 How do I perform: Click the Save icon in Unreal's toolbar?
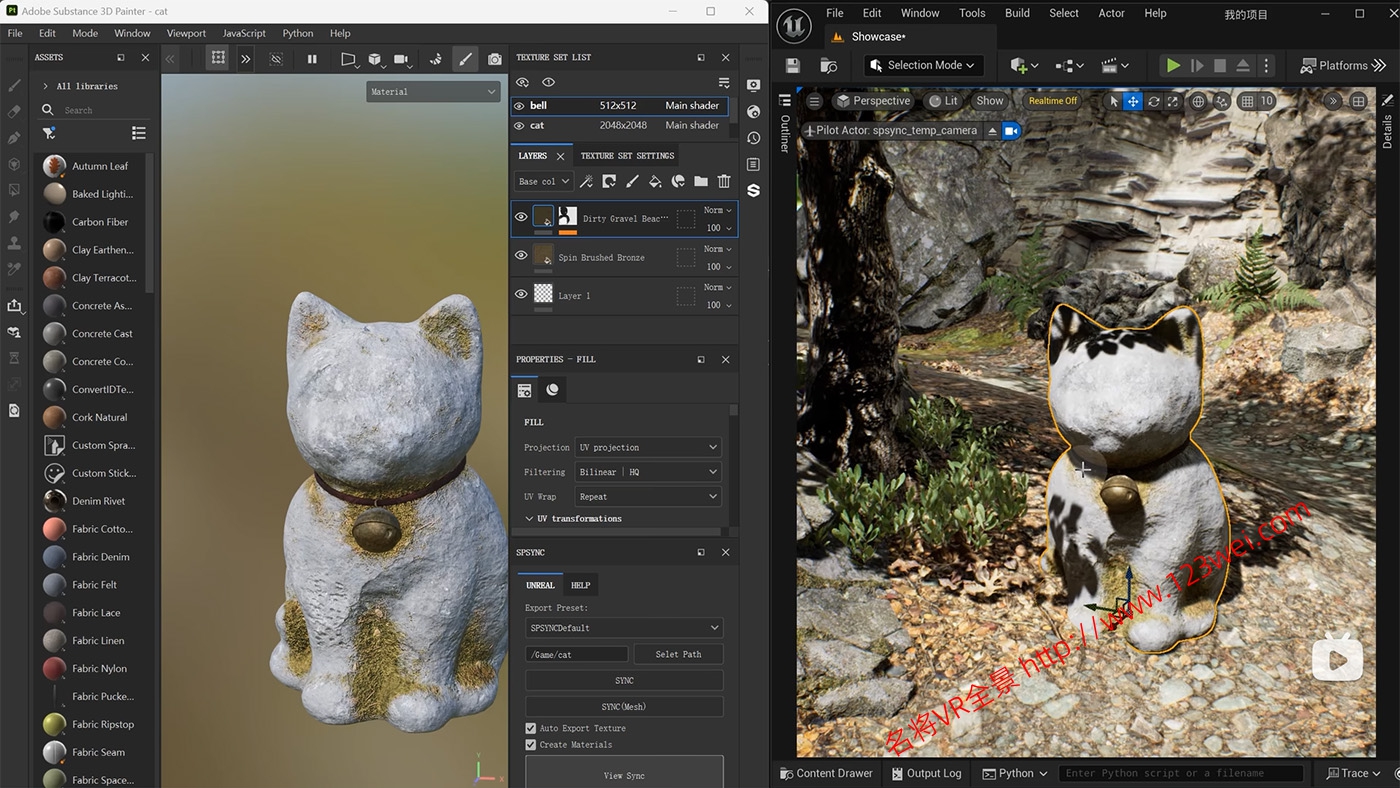[x=793, y=65]
